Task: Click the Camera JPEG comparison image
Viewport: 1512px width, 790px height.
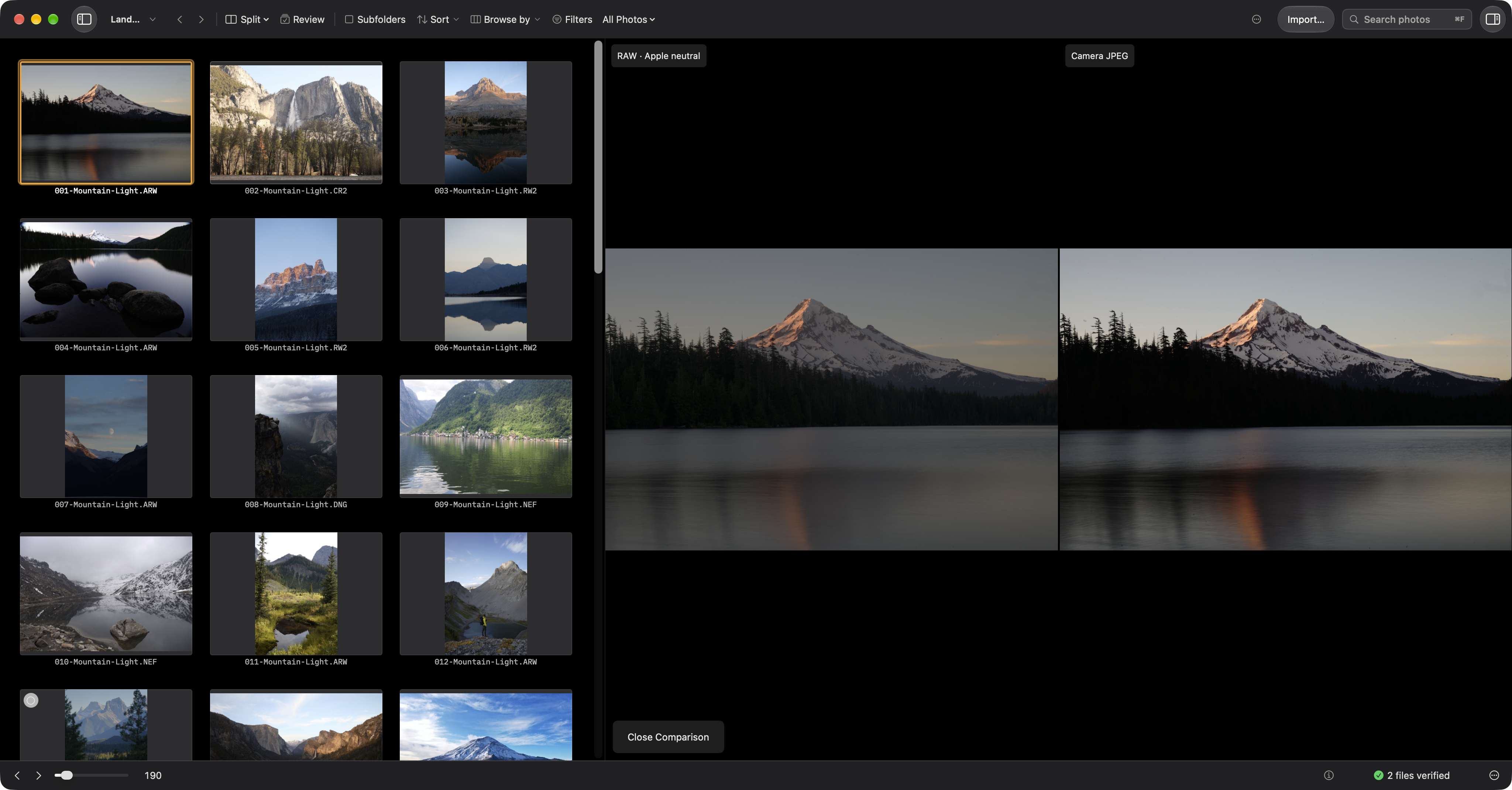Action: coord(1285,399)
